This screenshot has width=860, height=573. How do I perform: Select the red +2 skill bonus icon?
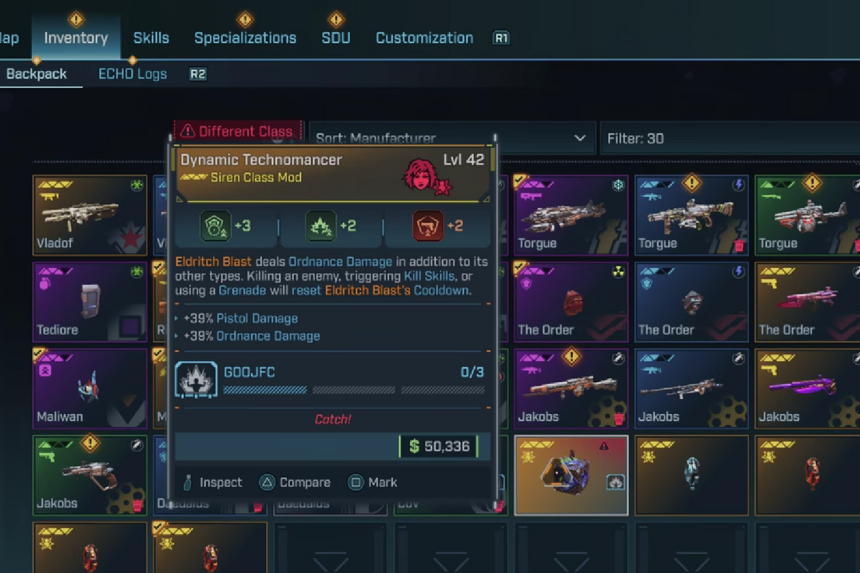[427, 226]
